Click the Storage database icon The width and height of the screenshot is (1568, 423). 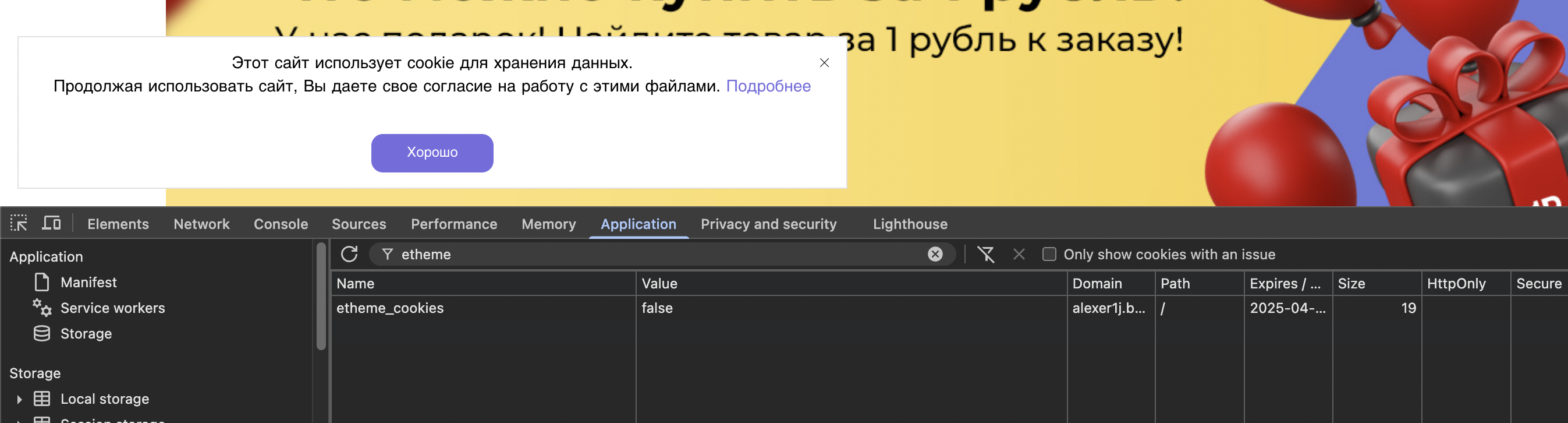pyautogui.click(x=42, y=333)
